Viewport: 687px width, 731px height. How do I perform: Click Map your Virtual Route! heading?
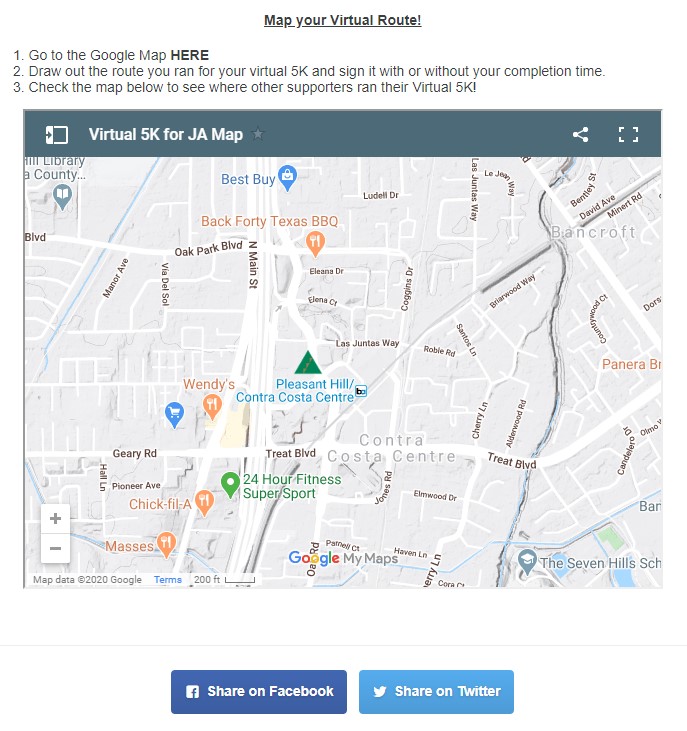pyautogui.click(x=343, y=20)
